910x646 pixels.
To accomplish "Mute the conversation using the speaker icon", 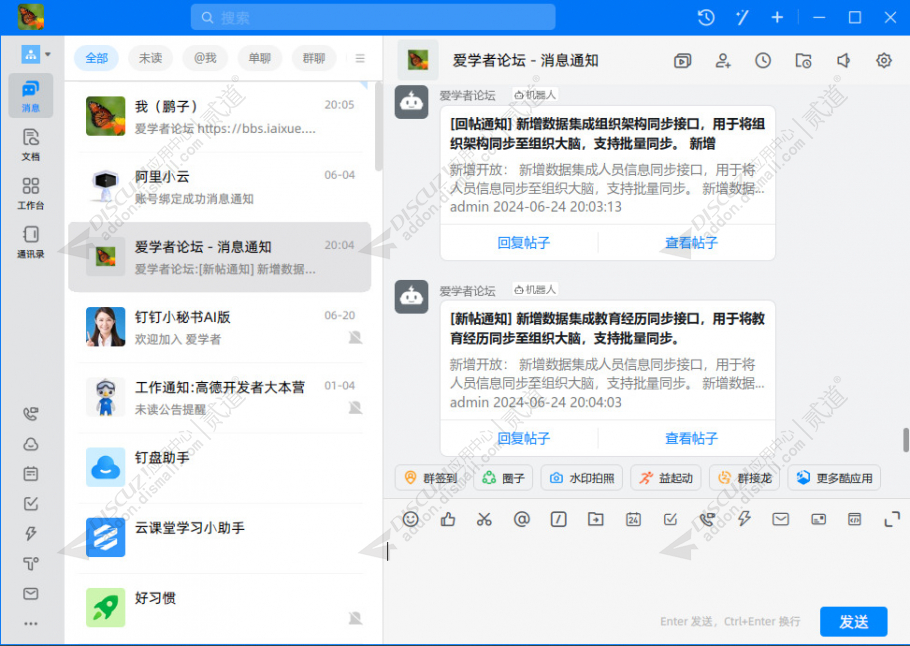I will pos(843,60).
